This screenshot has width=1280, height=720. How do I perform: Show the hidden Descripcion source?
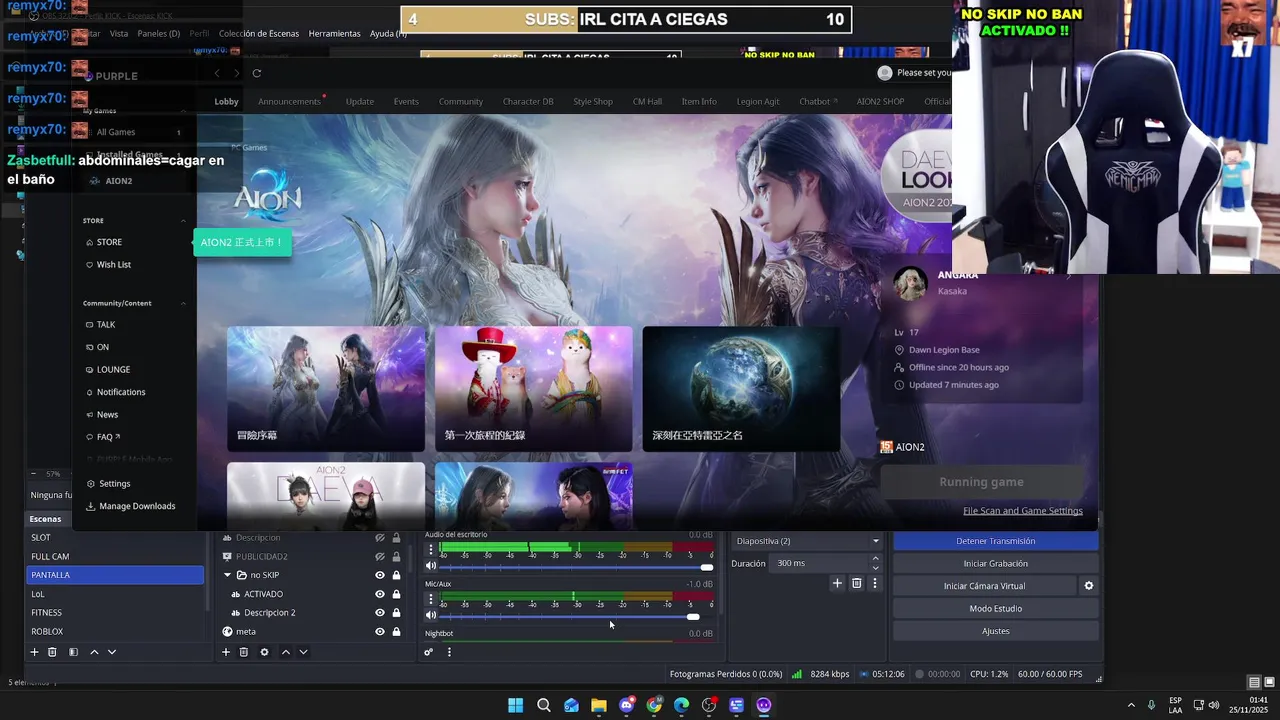coord(380,538)
